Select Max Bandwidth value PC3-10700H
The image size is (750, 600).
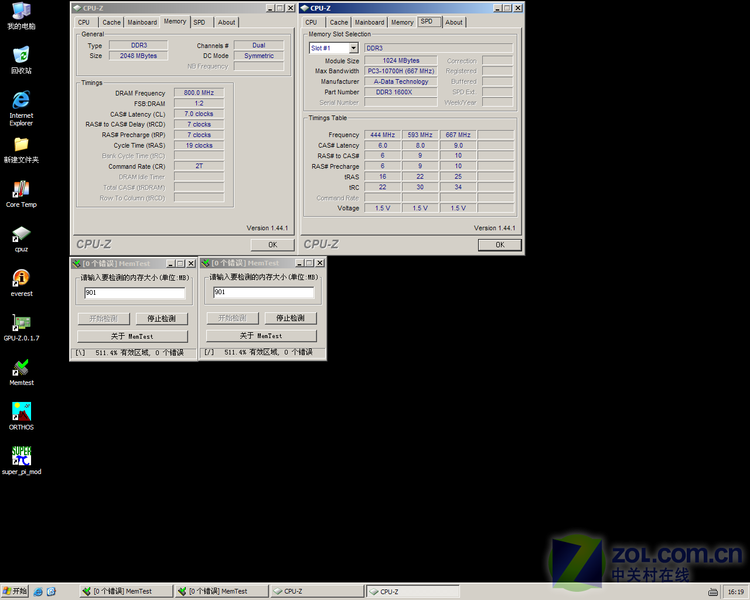coord(401,71)
